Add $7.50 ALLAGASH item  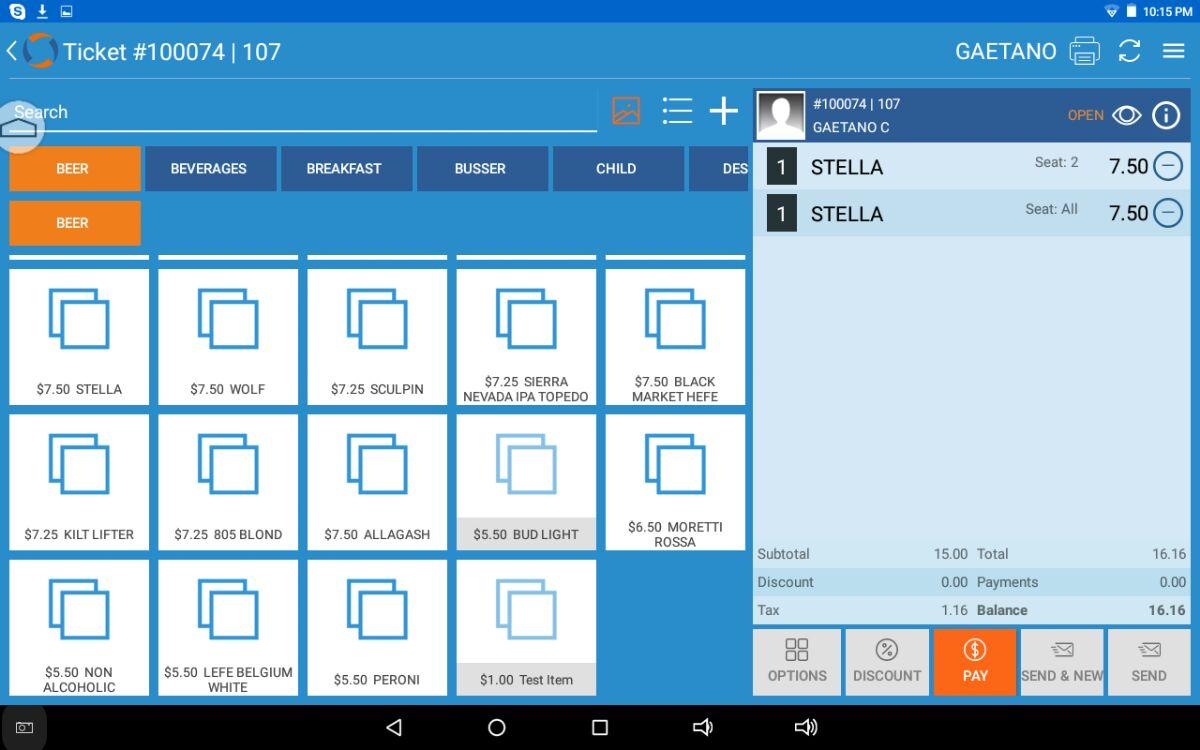[377, 482]
